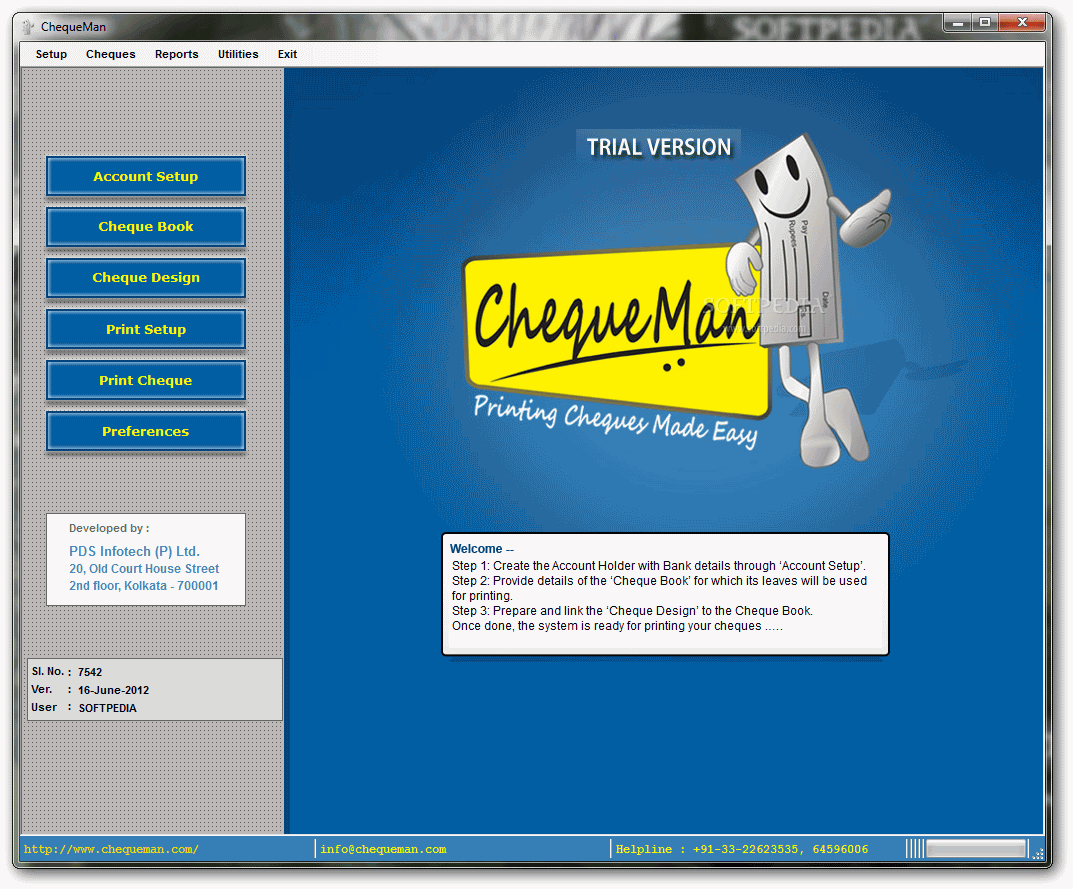The height and width of the screenshot is (889, 1073).
Task: Open the Cheques menu
Action: [x=111, y=54]
